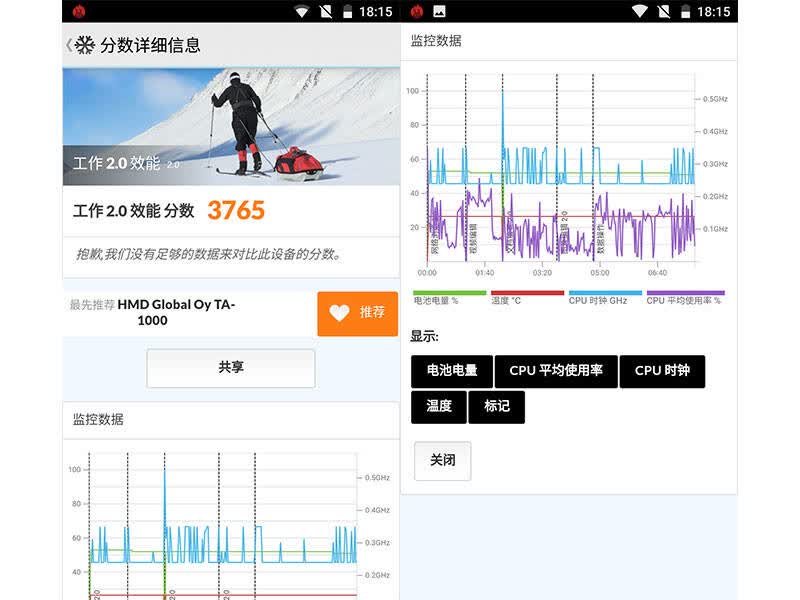Toggle the 标记 markers display
This screenshot has width=800, height=600.
click(x=496, y=407)
